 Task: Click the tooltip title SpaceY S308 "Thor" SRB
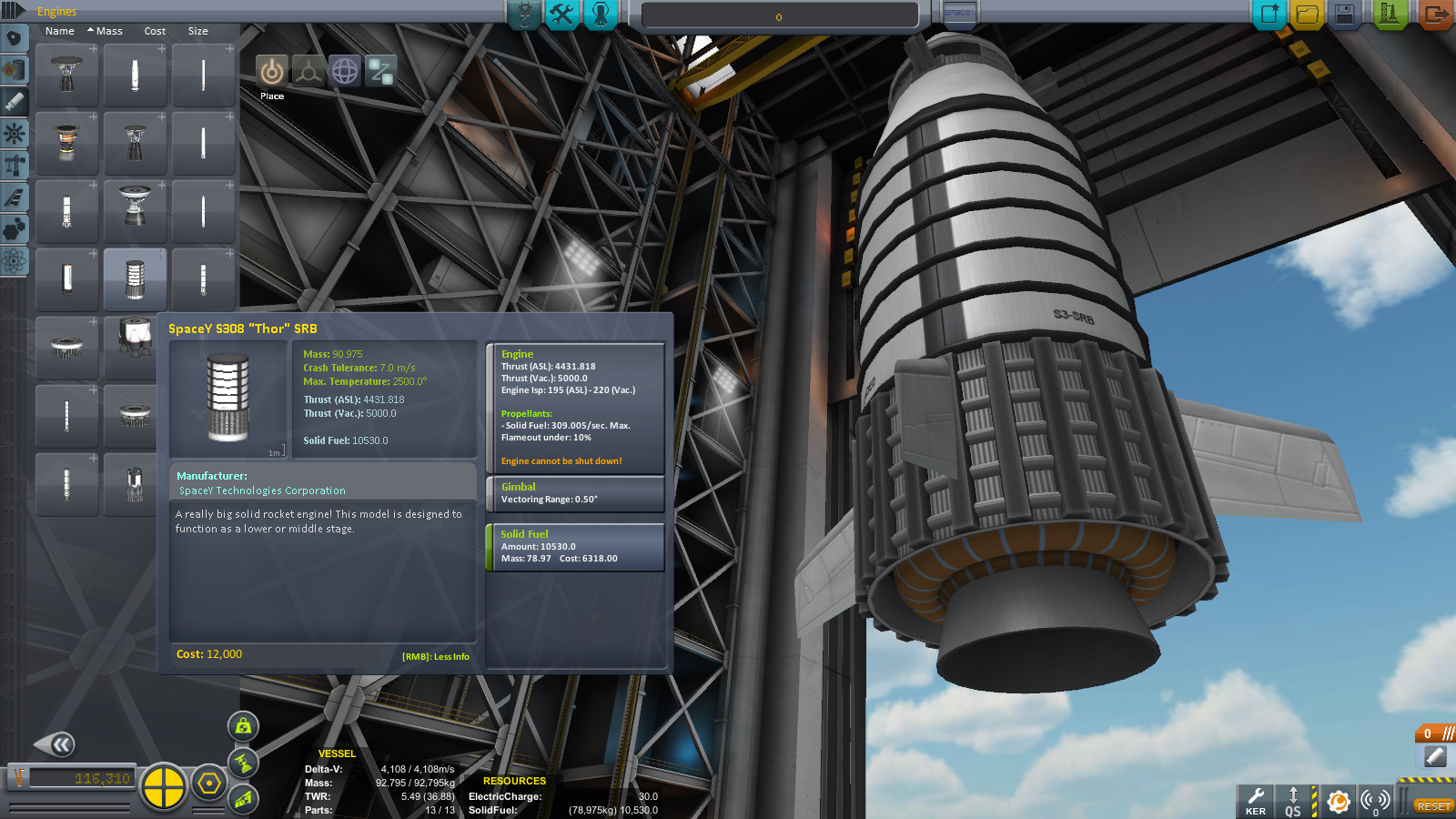(x=243, y=329)
